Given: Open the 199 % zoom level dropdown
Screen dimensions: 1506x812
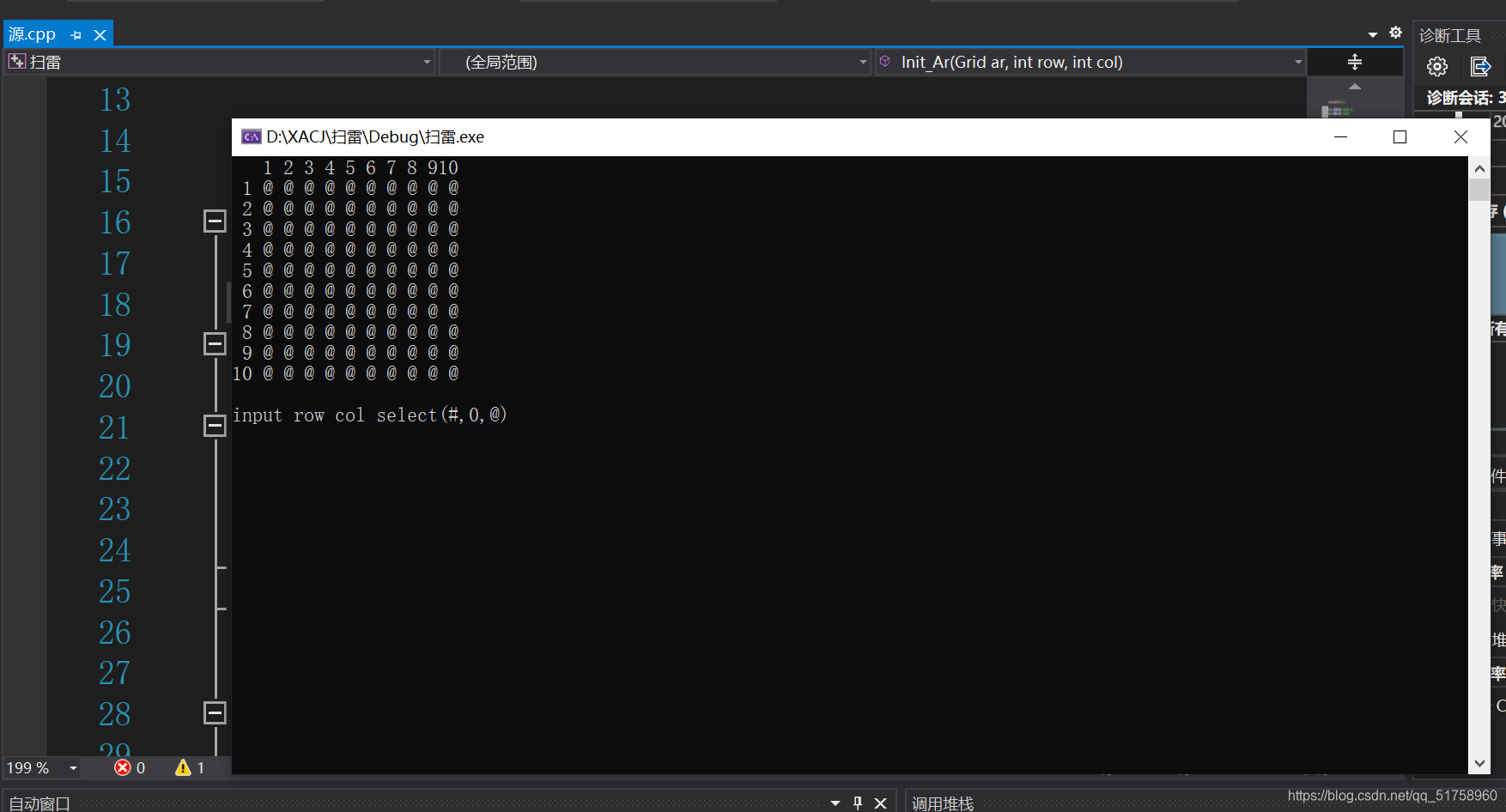Looking at the screenshot, I should pos(73,768).
